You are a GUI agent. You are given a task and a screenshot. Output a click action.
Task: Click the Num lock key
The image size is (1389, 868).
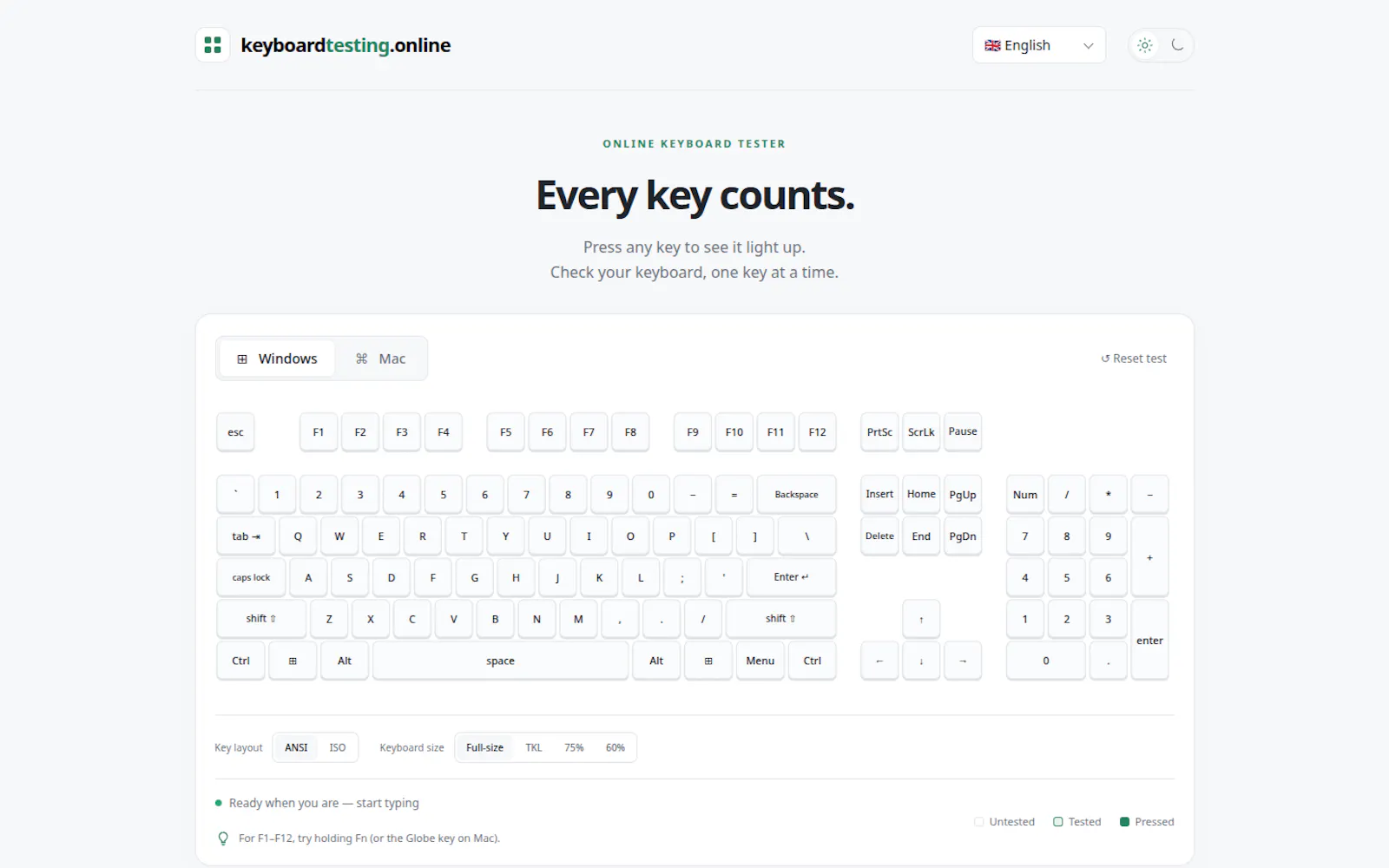pyautogui.click(x=1025, y=495)
